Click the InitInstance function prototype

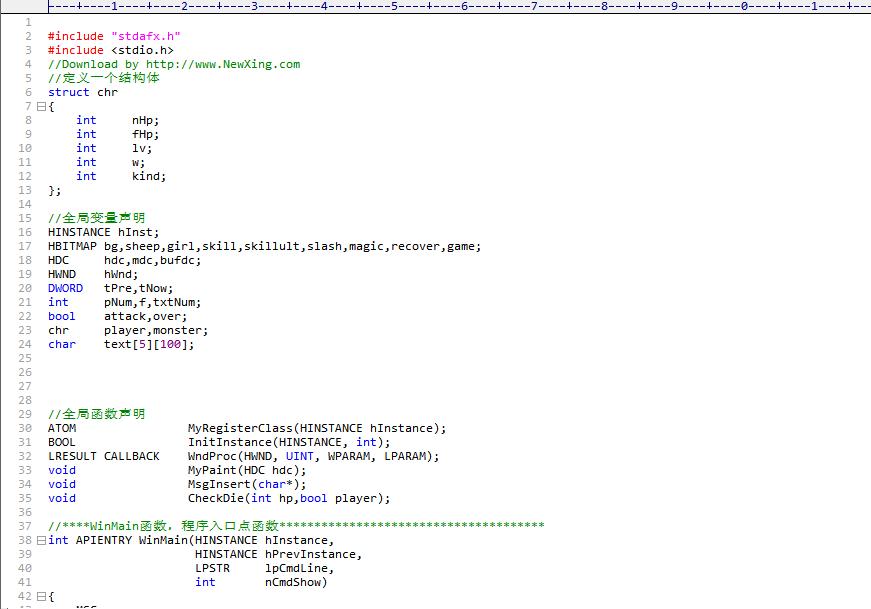pos(289,442)
